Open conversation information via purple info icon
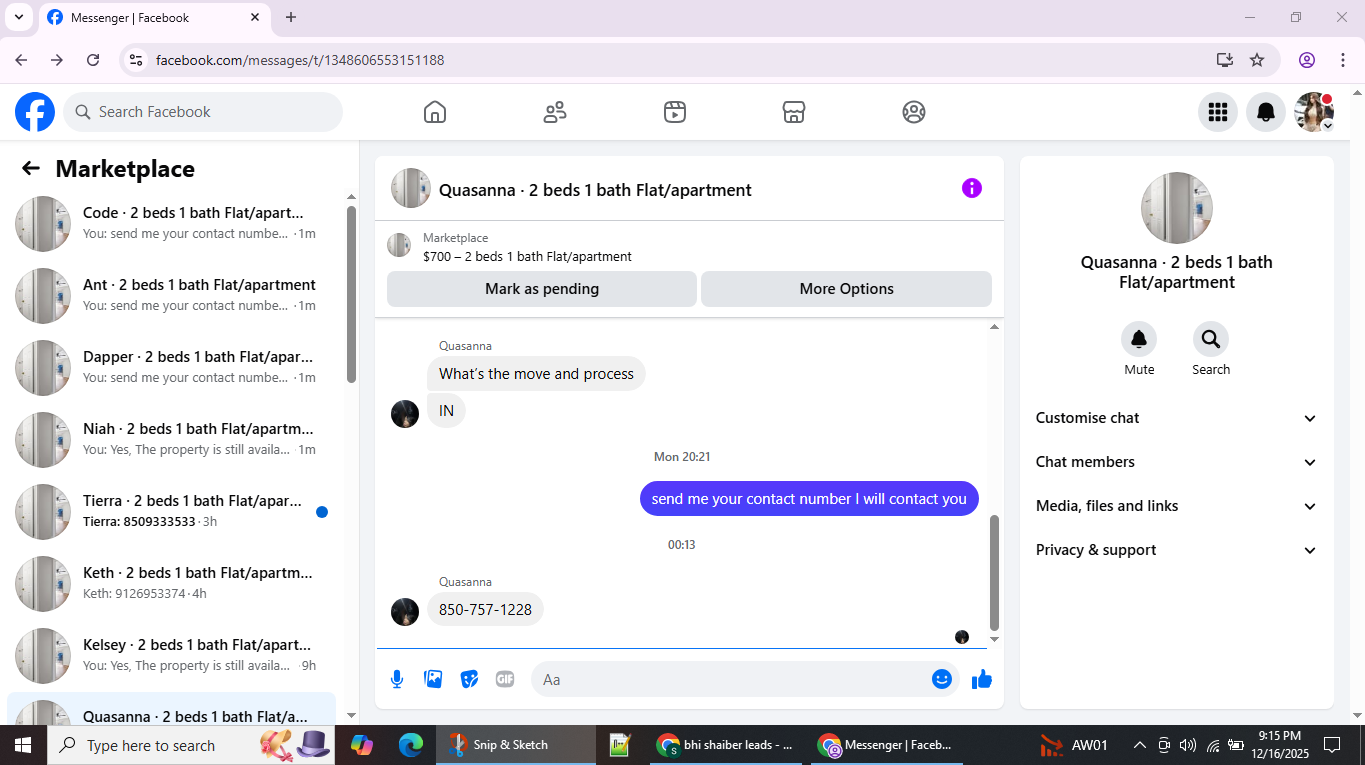The height and width of the screenshot is (765, 1365). click(x=972, y=188)
